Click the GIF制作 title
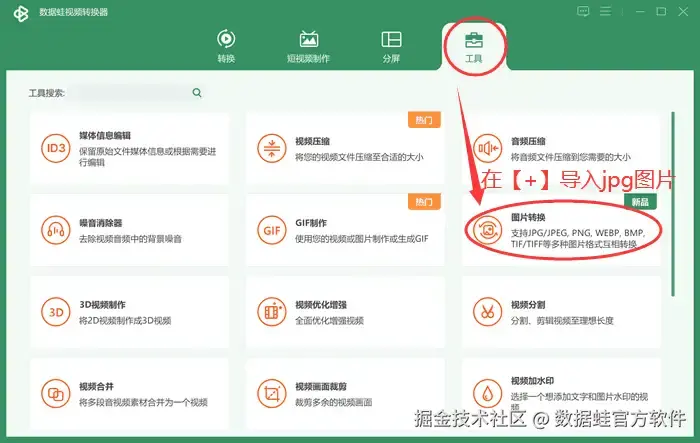This screenshot has height=443, width=700. [311, 223]
